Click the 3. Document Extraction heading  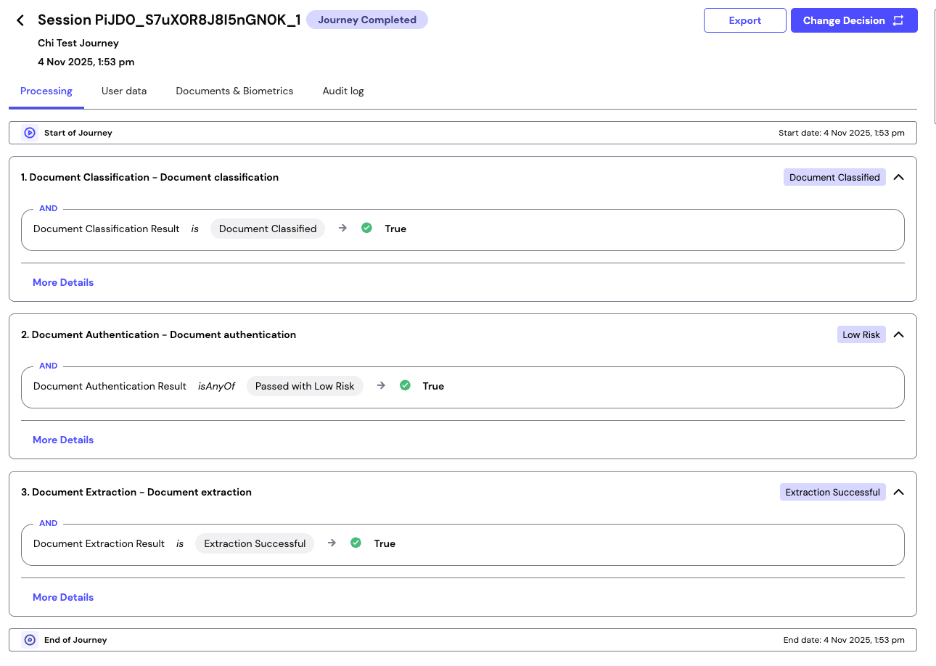pos(136,492)
